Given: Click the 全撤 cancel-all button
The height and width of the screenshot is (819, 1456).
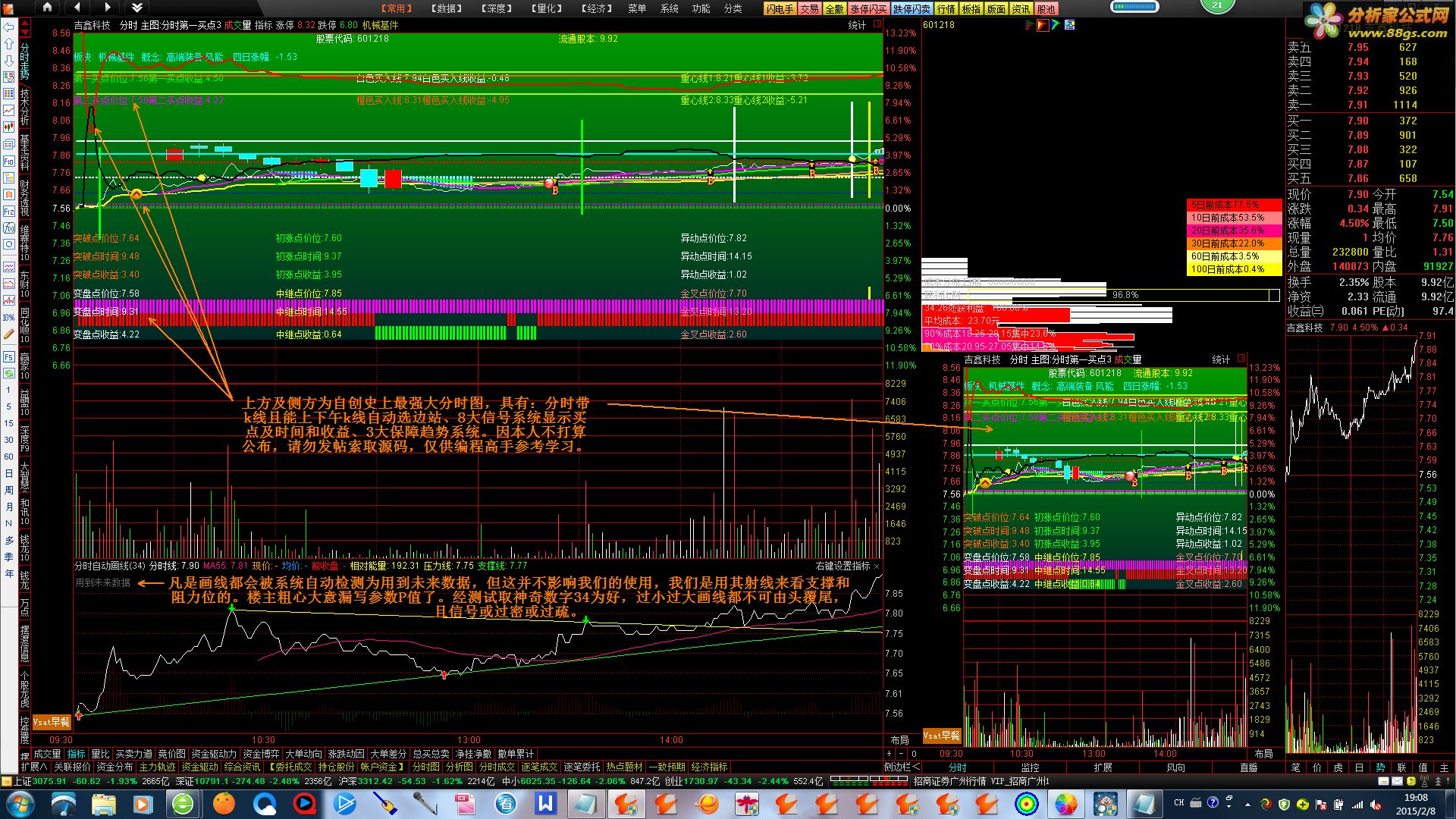Looking at the screenshot, I should [x=834, y=9].
